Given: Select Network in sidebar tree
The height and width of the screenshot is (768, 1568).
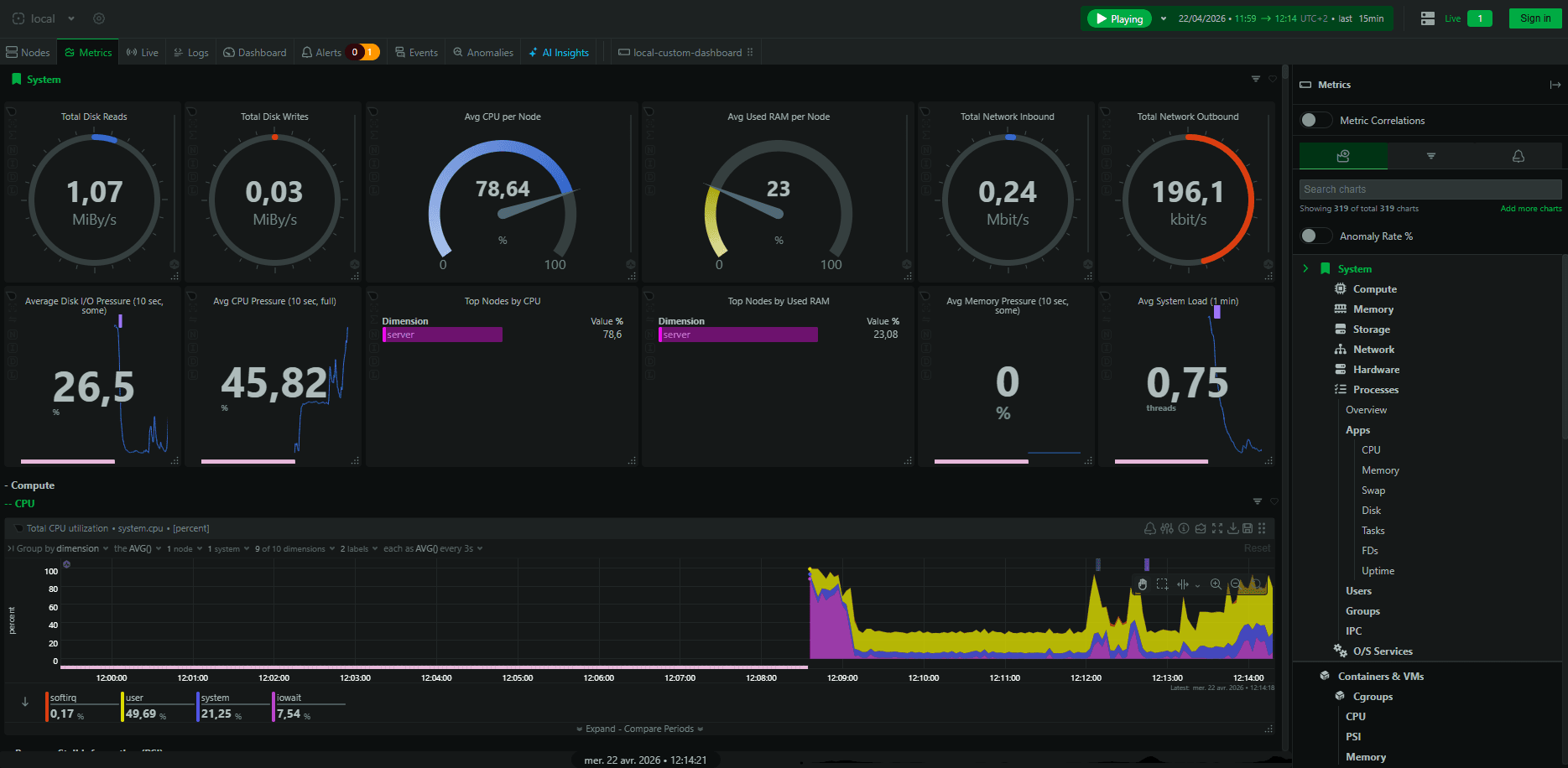Looking at the screenshot, I should tap(1373, 350).
